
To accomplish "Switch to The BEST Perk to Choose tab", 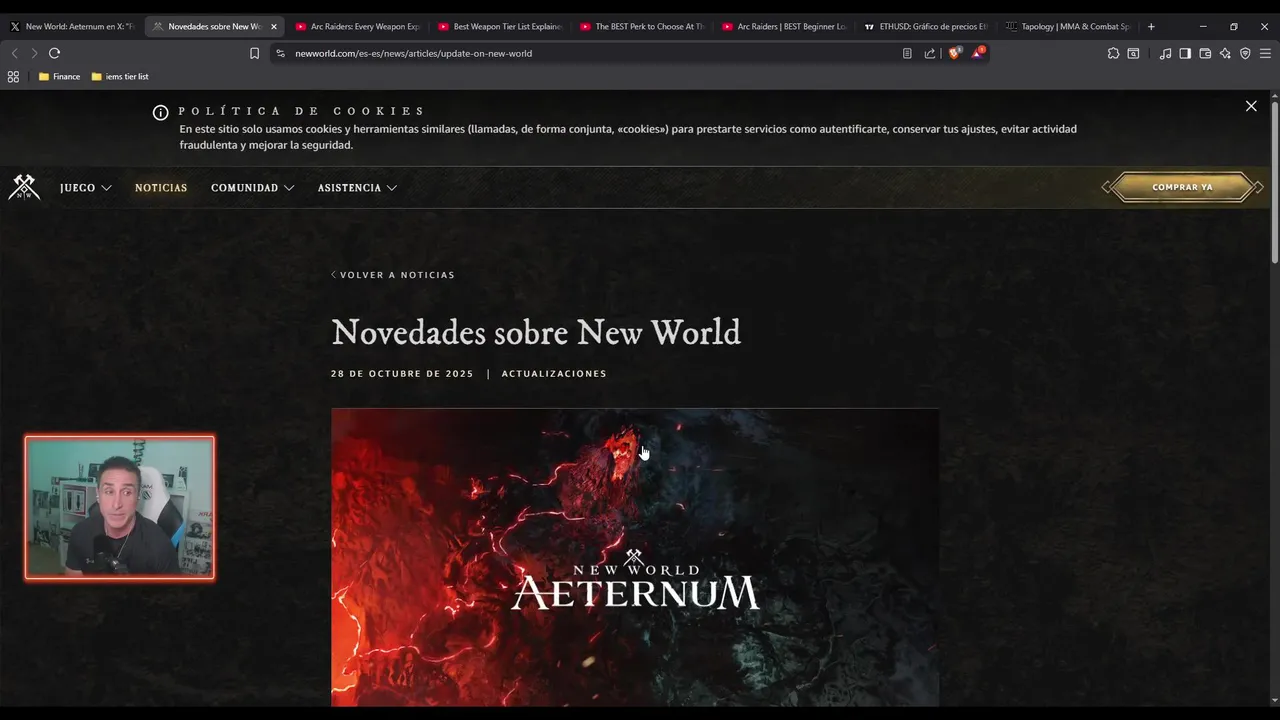I will click(x=642, y=27).
